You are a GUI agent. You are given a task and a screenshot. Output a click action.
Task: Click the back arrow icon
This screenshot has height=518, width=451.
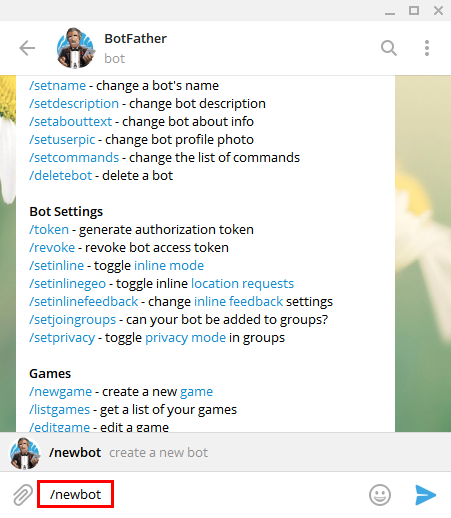click(27, 48)
